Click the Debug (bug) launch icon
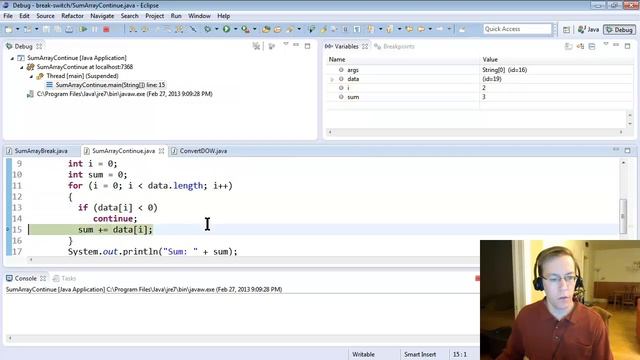 pyautogui.click(x=207, y=29)
